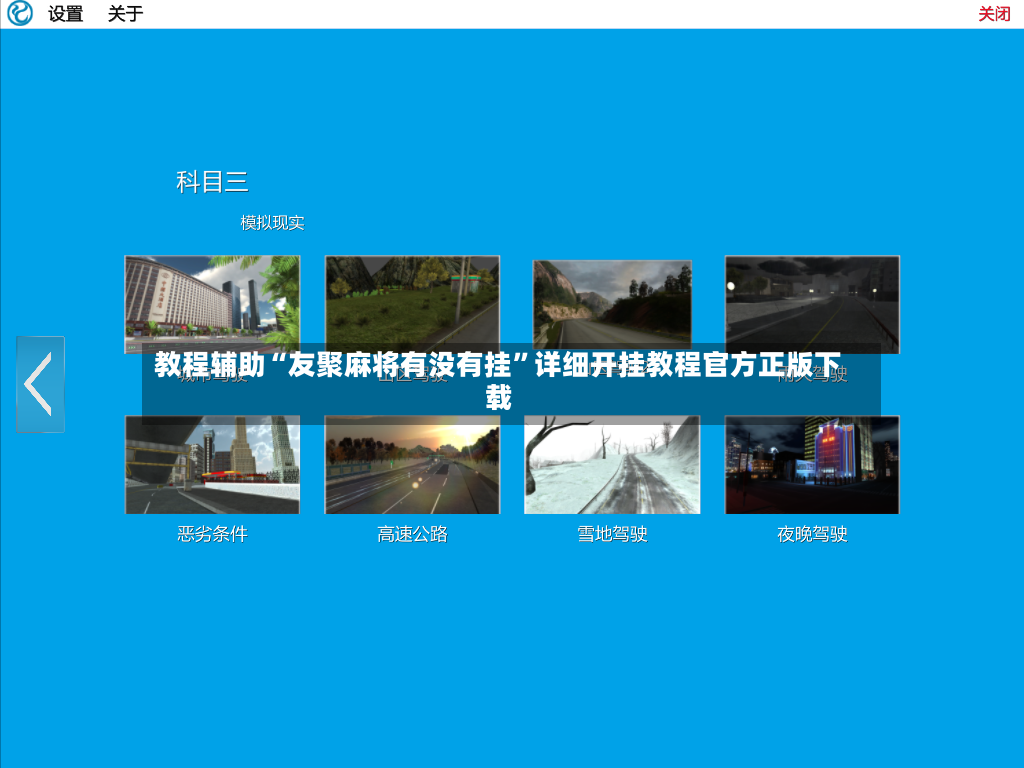Click the 科目三 heading
This screenshot has width=1024, height=768.
[212, 182]
